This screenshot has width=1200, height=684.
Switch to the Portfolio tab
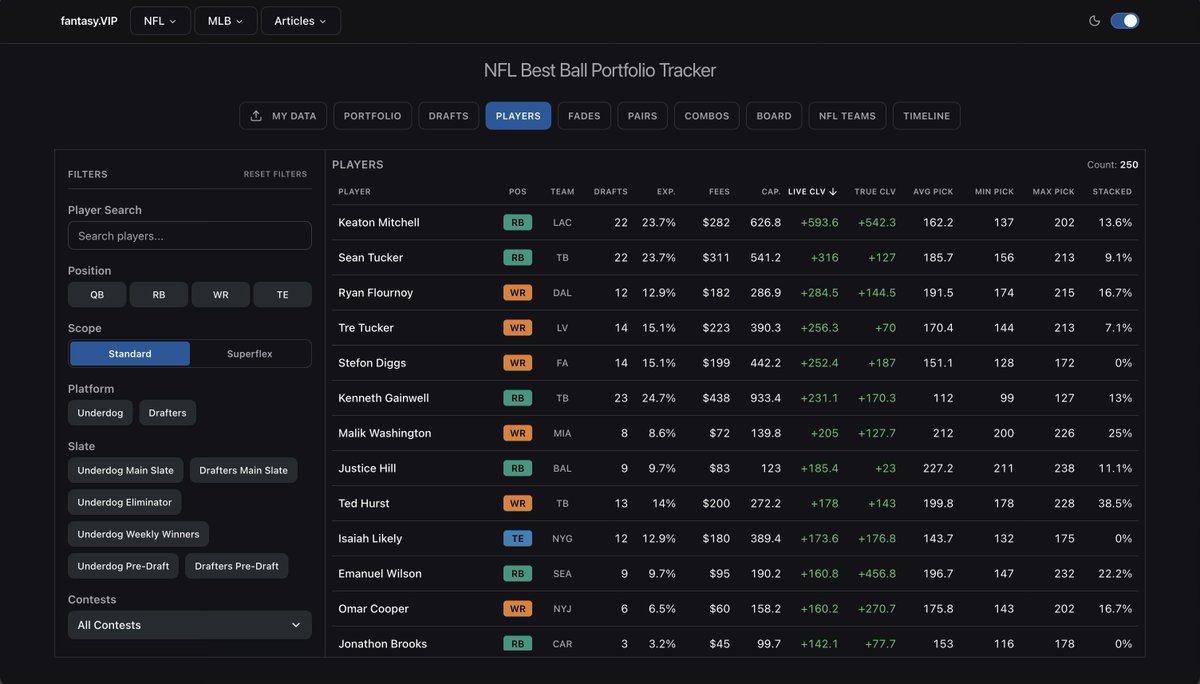(x=372, y=116)
